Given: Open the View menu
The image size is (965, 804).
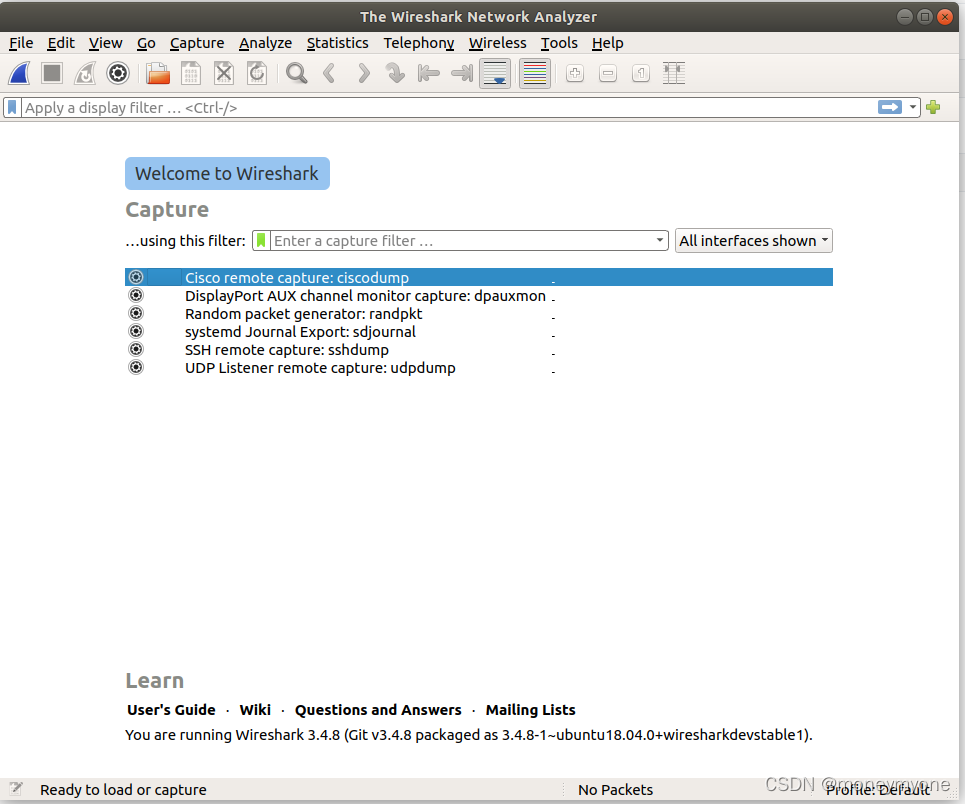Looking at the screenshot, I should click(105, 43).
